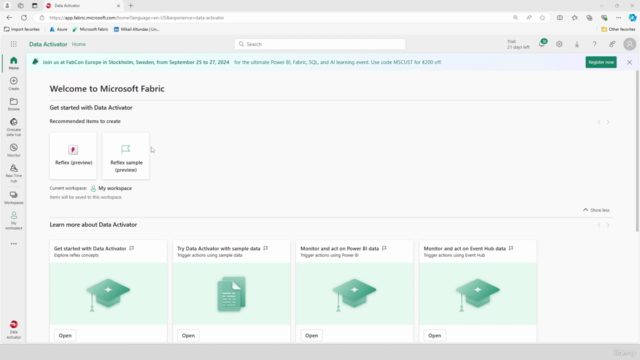Image resolution: width=640 pixels, height=360 pixels.
Task: Open the Azure bookmark
Action: coord(58,29)
